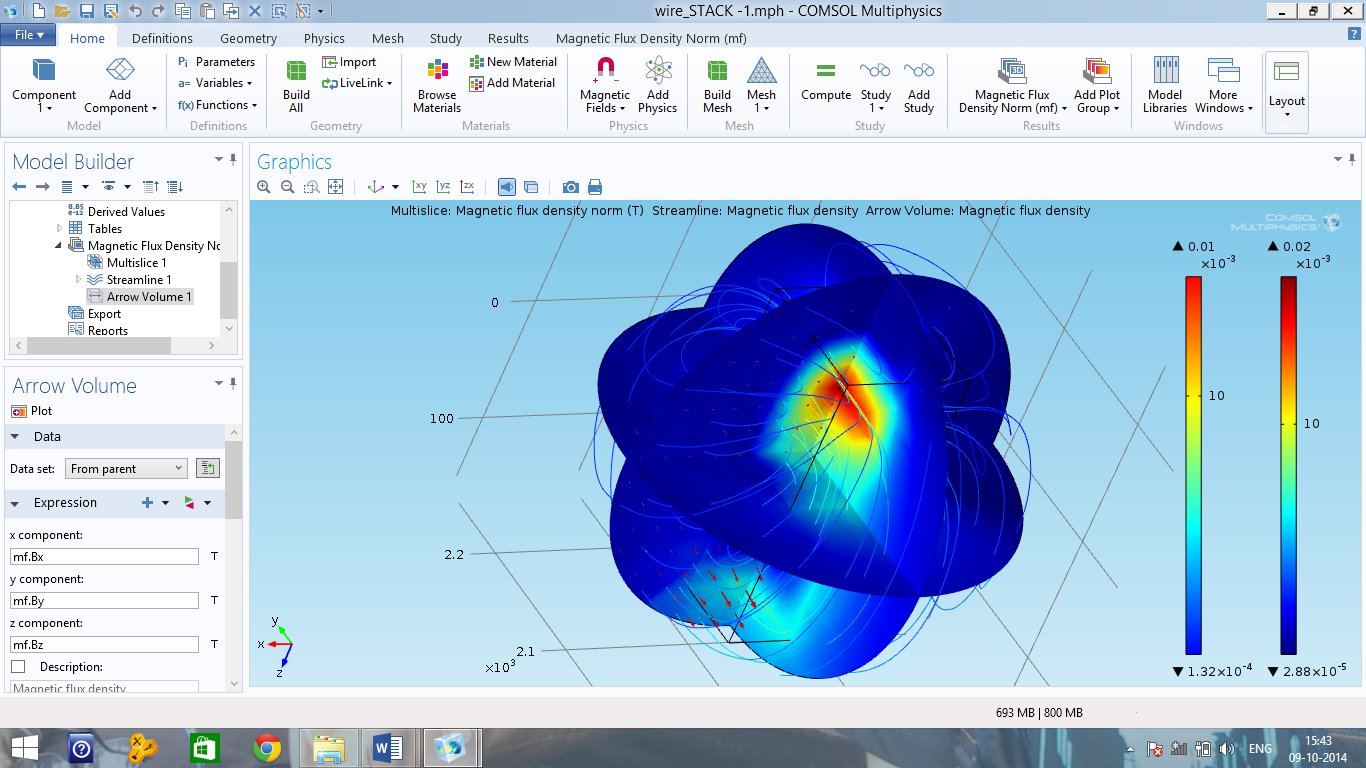This screenshot has height=768, width=1366.
Task: Collapse the Data section
Action: tap(16, 437)
